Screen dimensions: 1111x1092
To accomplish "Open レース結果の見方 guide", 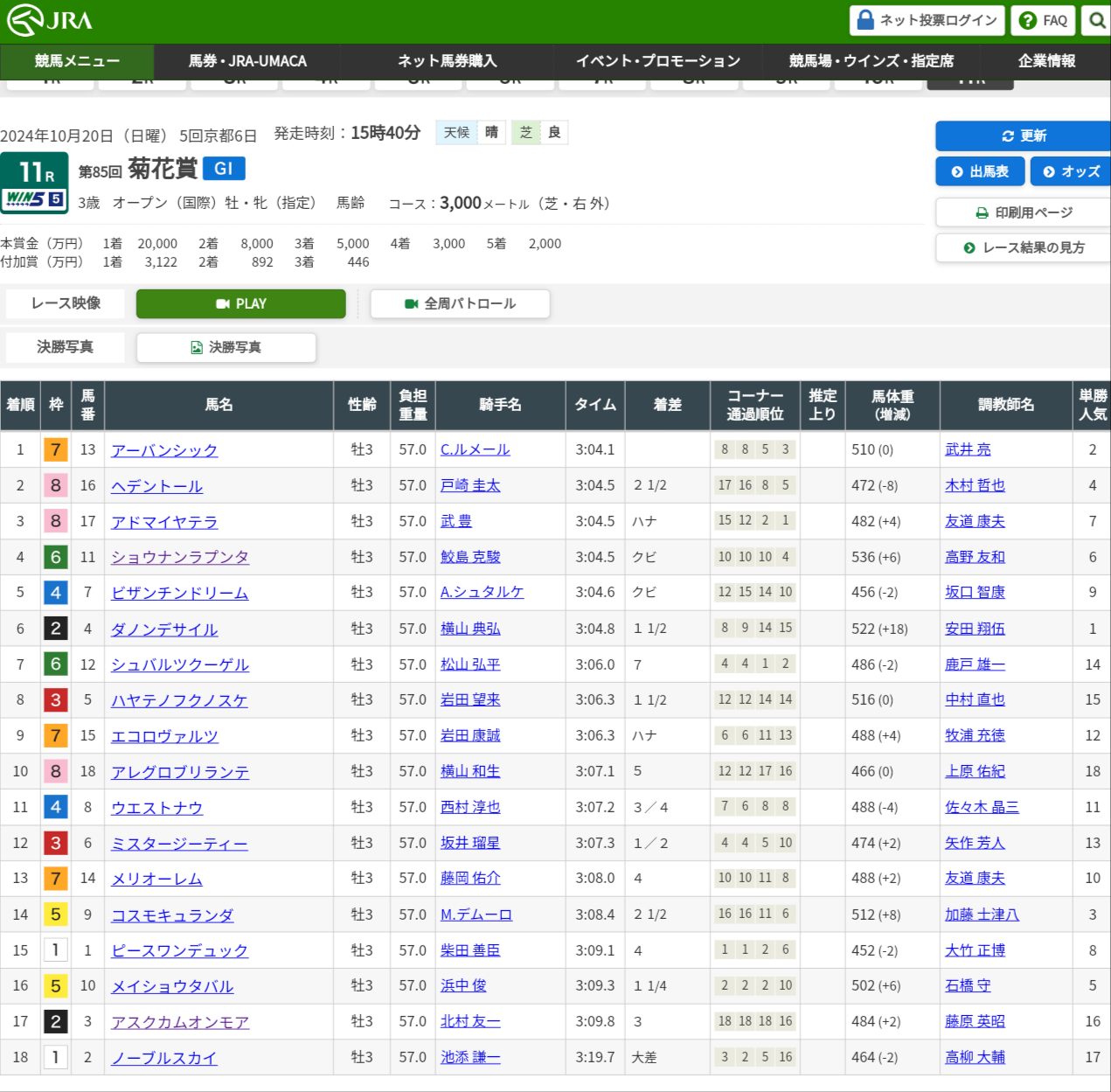I will (x=1023, y=247).
